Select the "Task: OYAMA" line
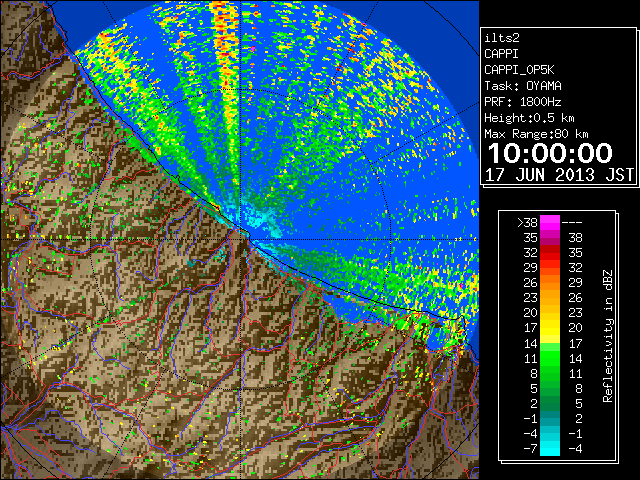The image size is (640, 480). (x=523, y=86)
